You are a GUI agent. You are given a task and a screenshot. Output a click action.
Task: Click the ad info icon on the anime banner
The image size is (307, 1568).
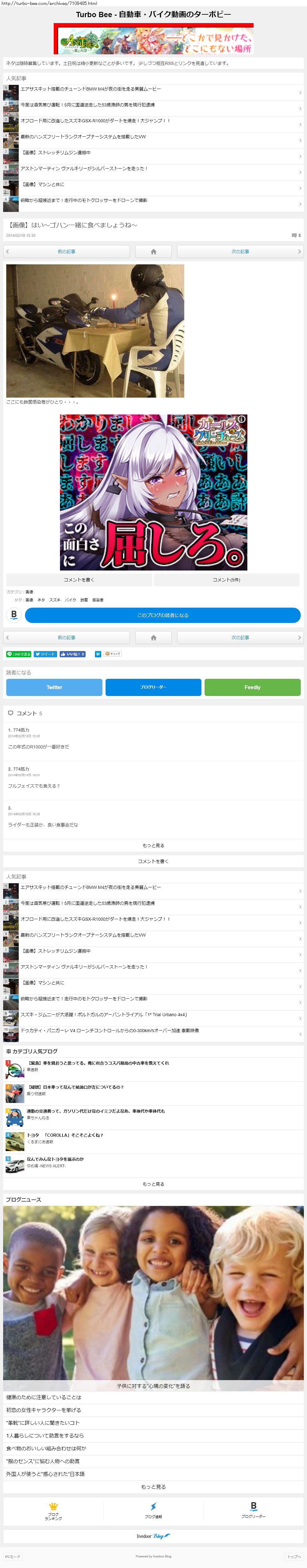click(241, 419)
